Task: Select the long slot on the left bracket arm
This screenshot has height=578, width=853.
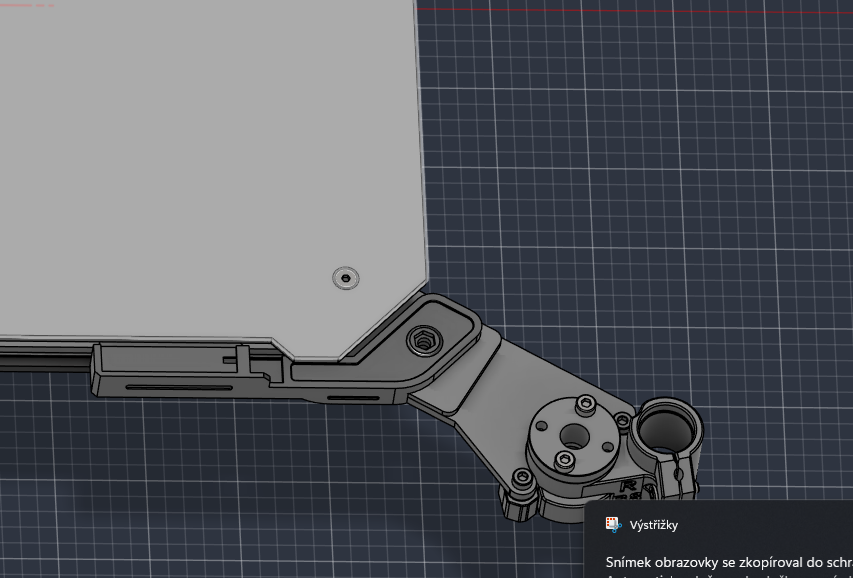Action: point(179,388)
